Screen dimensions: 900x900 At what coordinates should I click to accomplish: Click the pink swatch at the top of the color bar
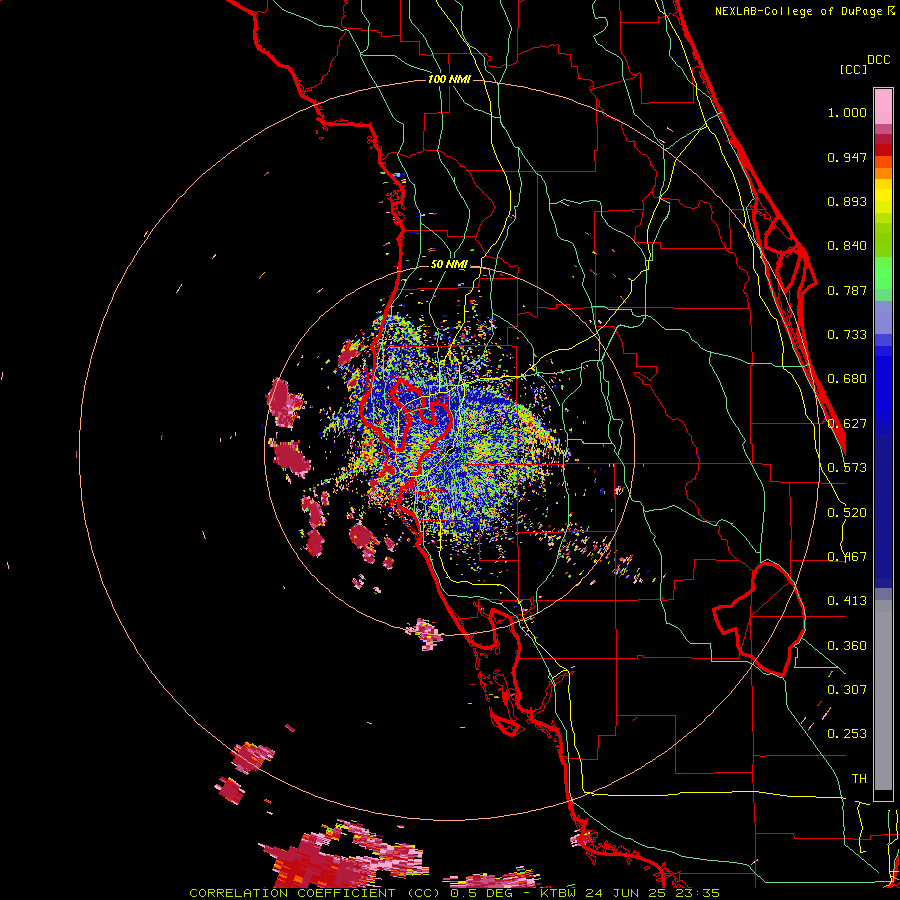click(883, 106)
